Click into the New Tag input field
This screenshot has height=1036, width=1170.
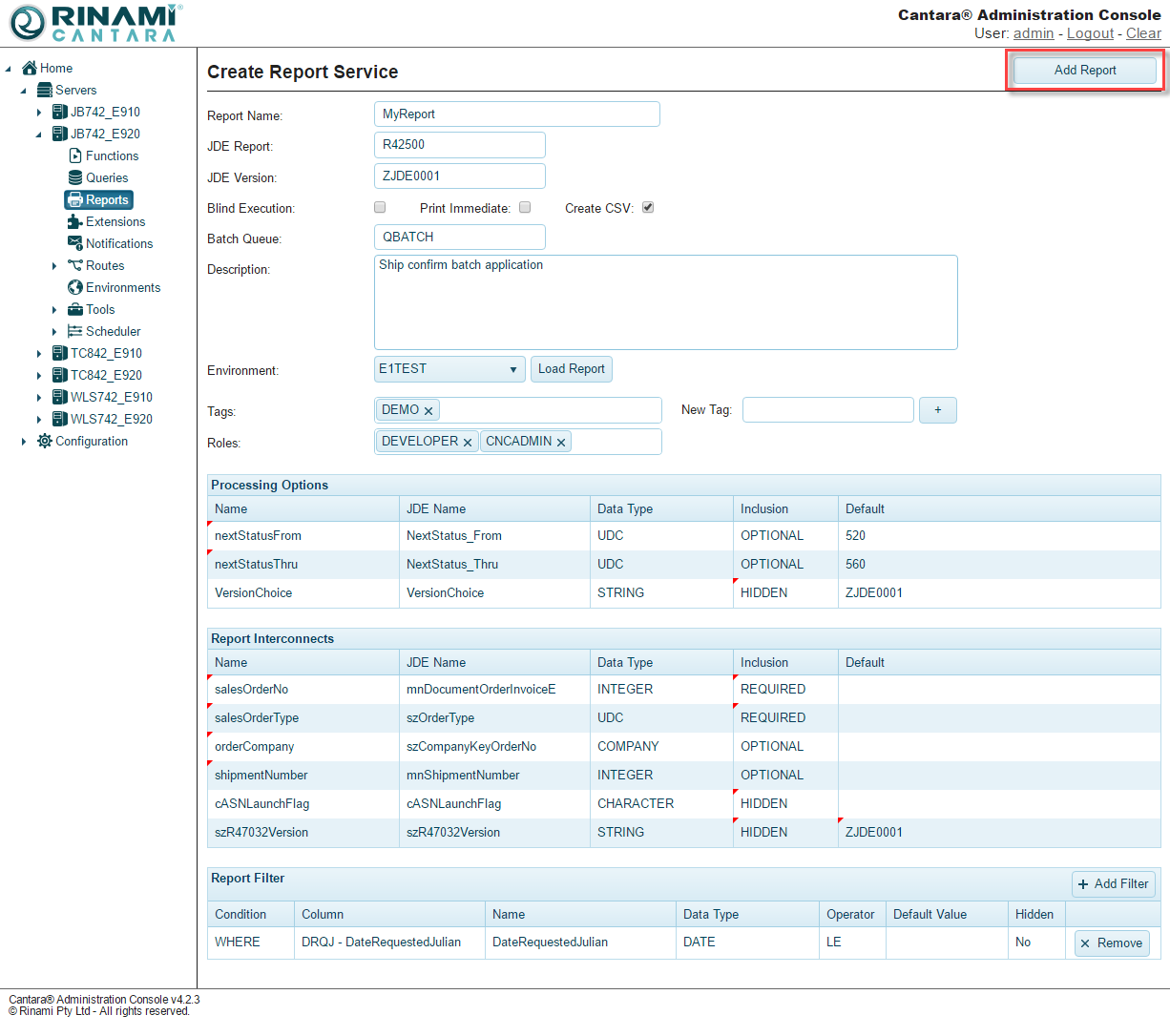click(x=827, y=410)
